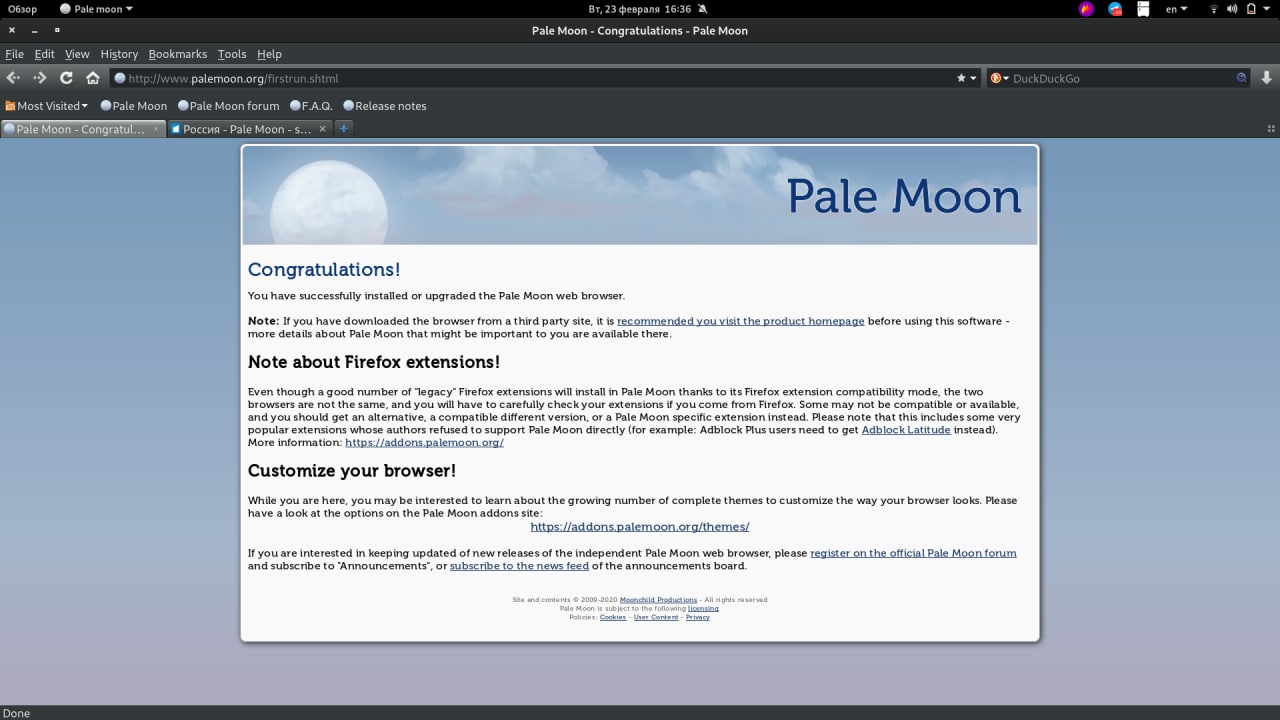The height and width of the screenshot is (720, 1280).
Task: Open the licensing footer link
Action: point(703,608)
